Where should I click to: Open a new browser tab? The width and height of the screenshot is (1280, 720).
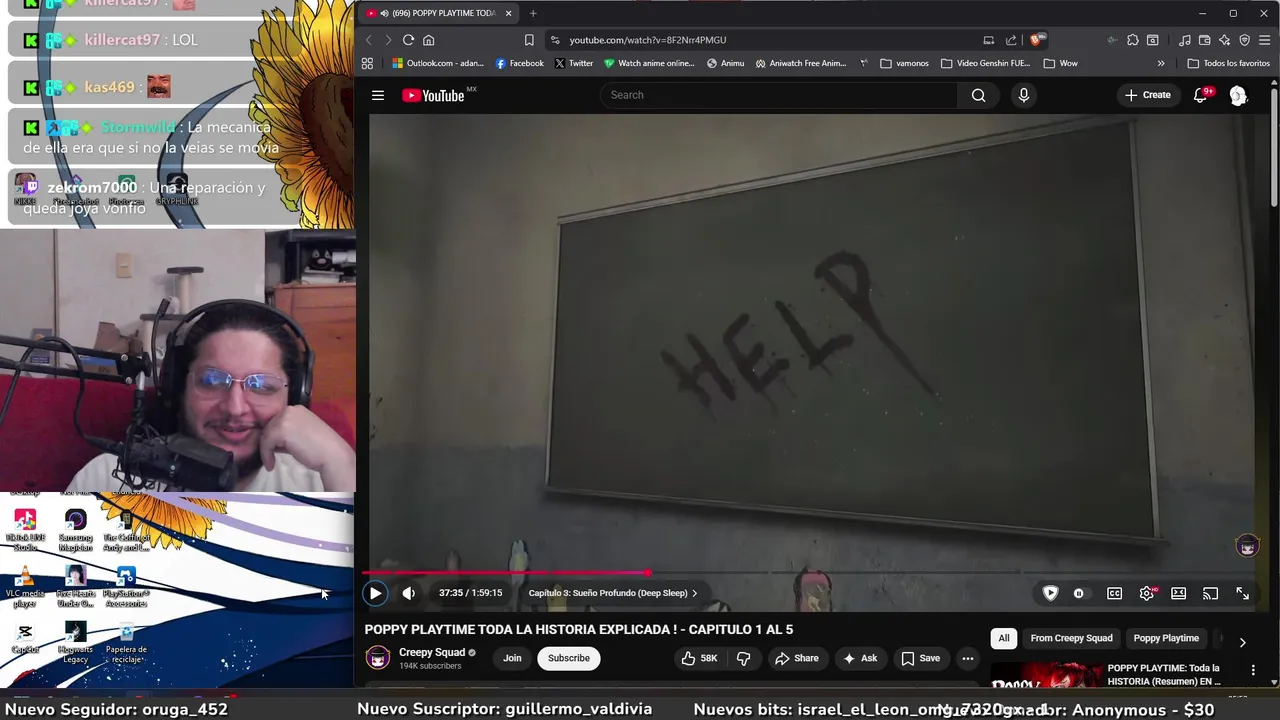point(533,13)
